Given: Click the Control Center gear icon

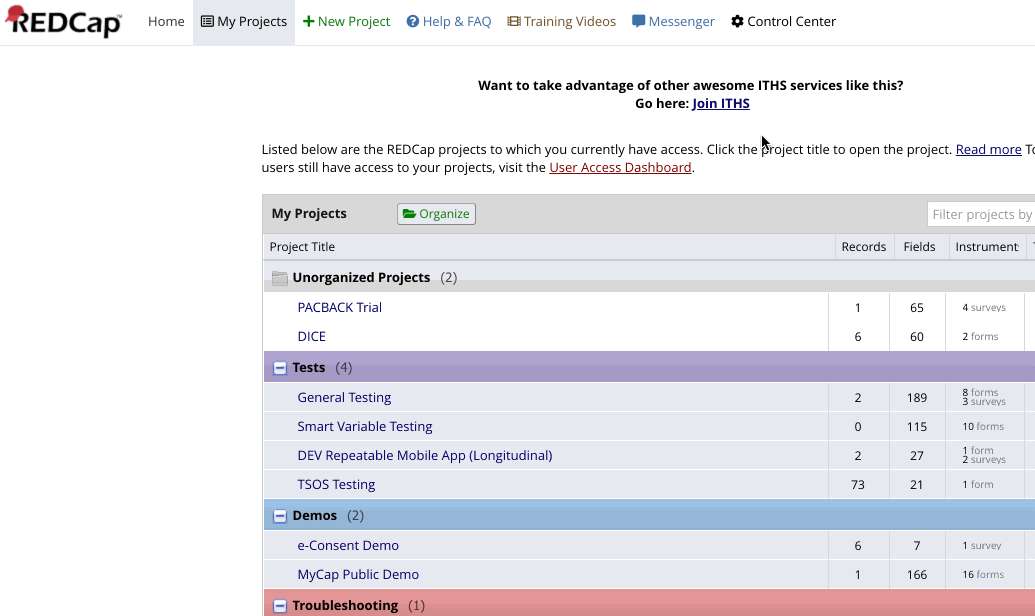Looking at the screenshot, I should [737, 21].
